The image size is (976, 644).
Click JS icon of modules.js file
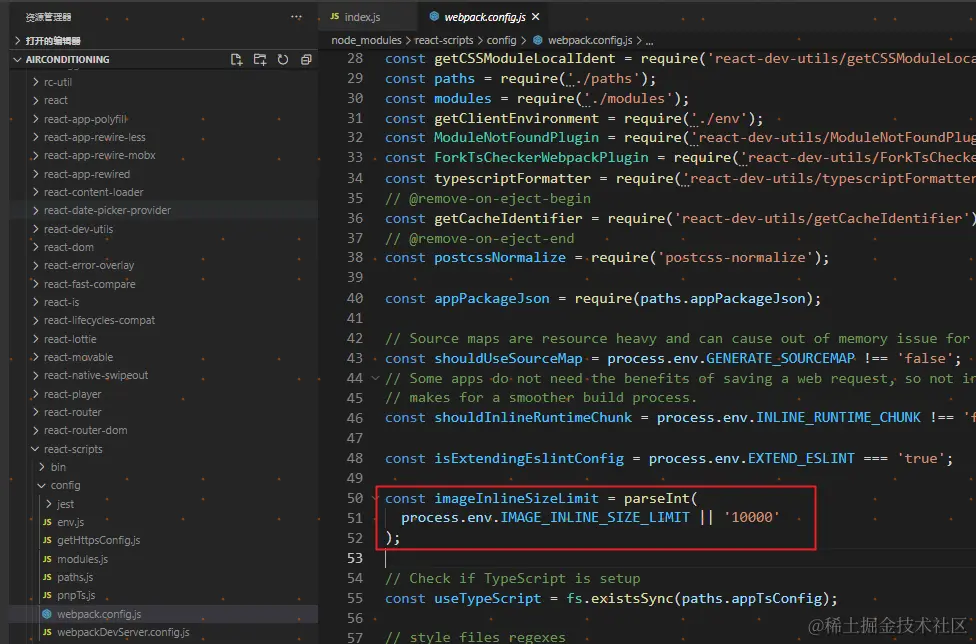pos(47,559)
